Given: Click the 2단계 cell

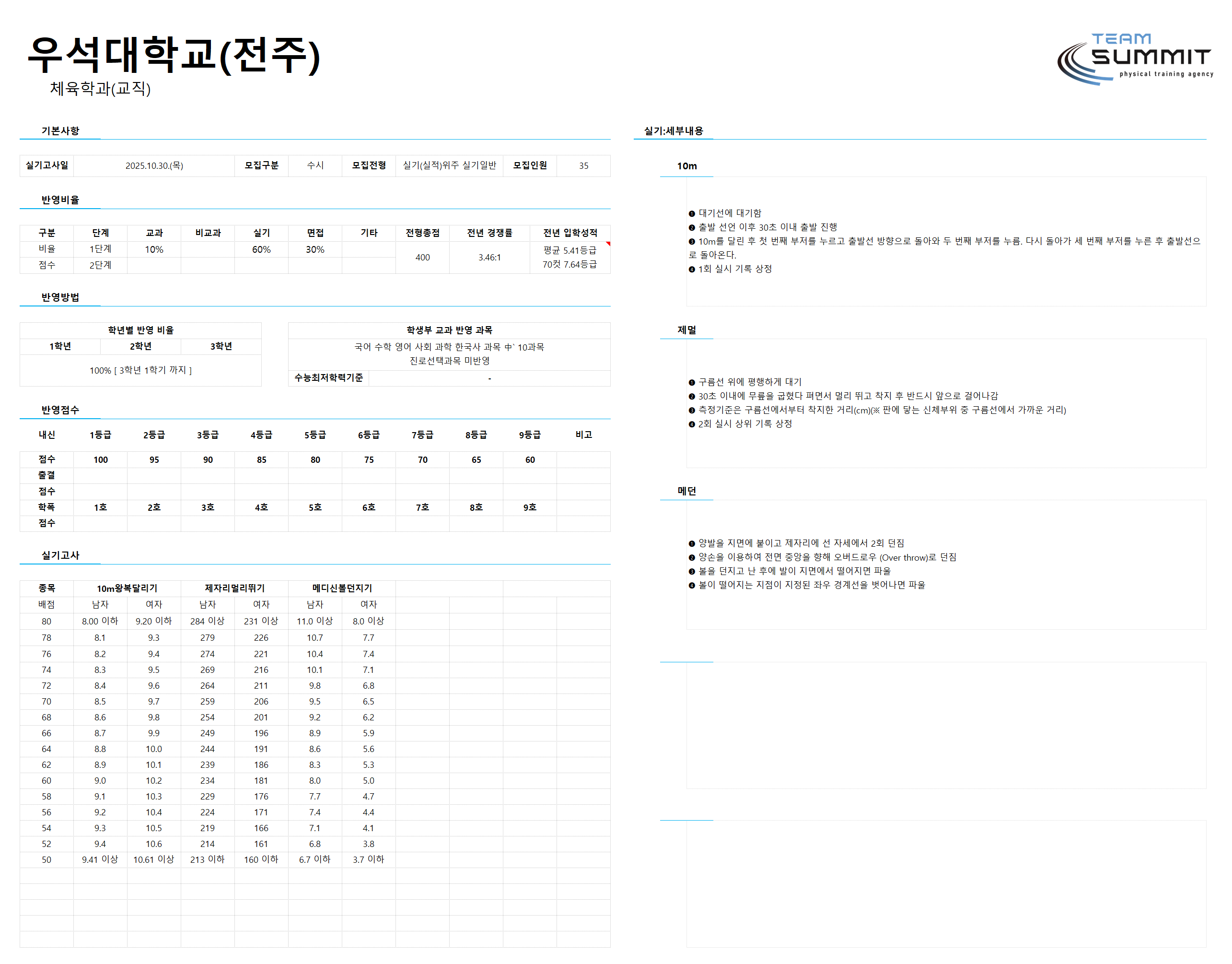Looking at the screenshot, I should click(x=100, y=265).
